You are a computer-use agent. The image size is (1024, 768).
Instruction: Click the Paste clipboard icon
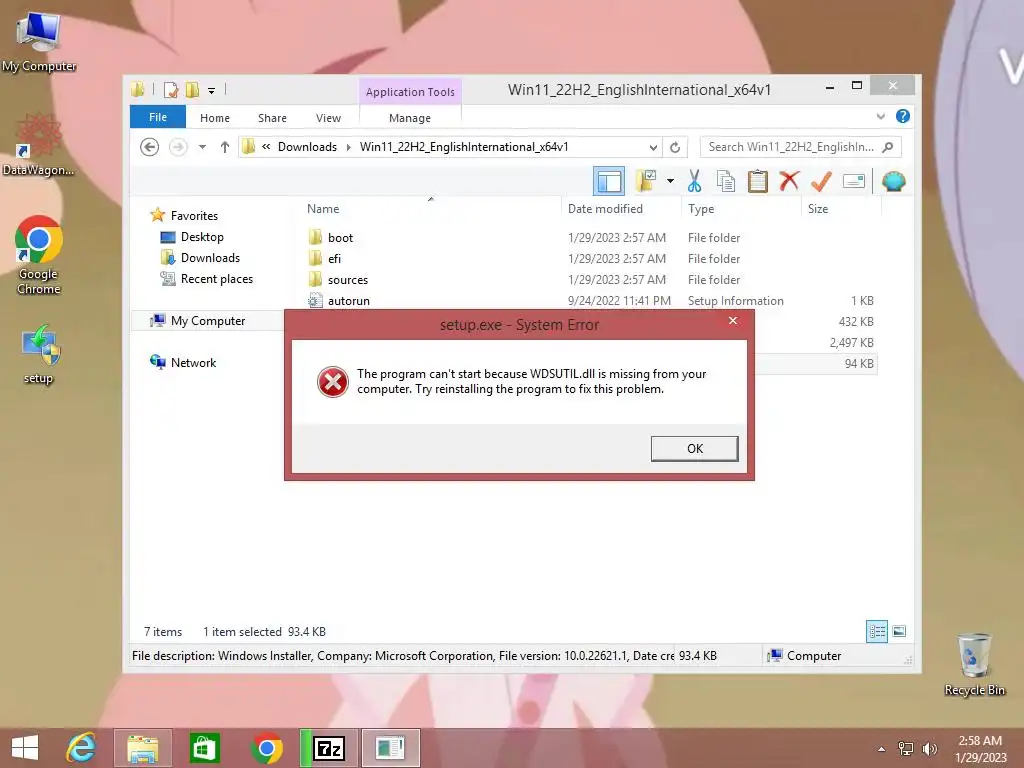(x=758, y=181)
